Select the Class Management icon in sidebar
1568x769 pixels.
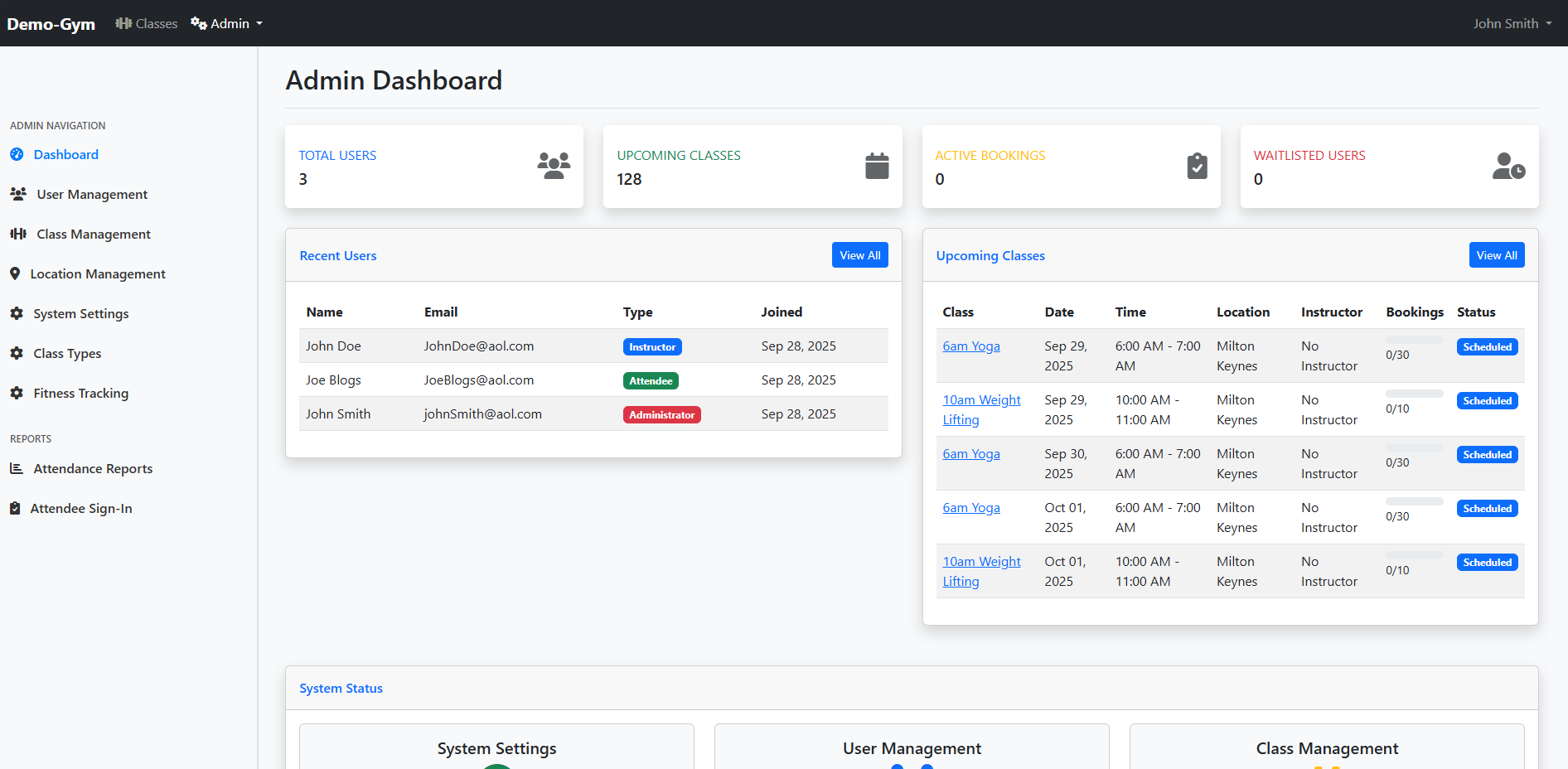[18, 234]
